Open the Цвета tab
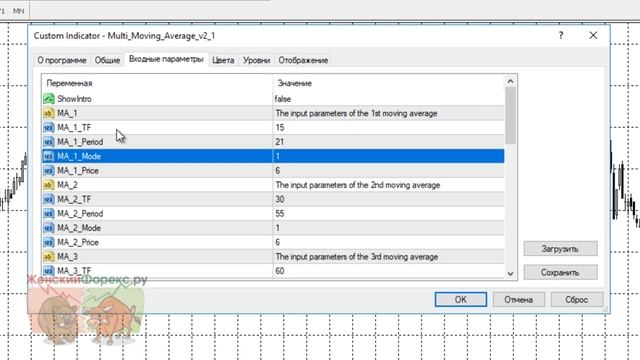This screenshot has height=360, width=640. tap(223, 60)
